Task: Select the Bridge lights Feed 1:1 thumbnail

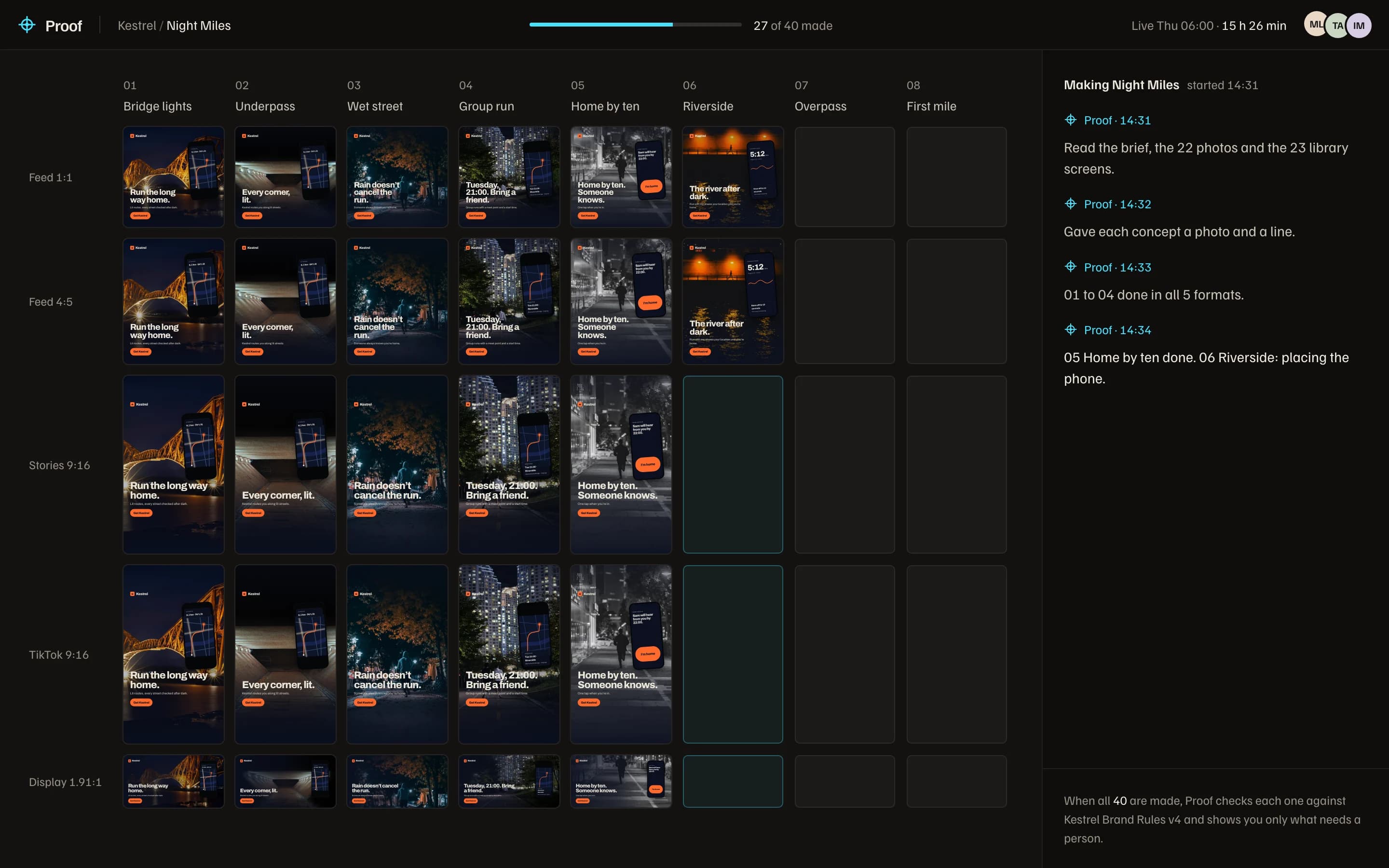Action: click(173, 177)
